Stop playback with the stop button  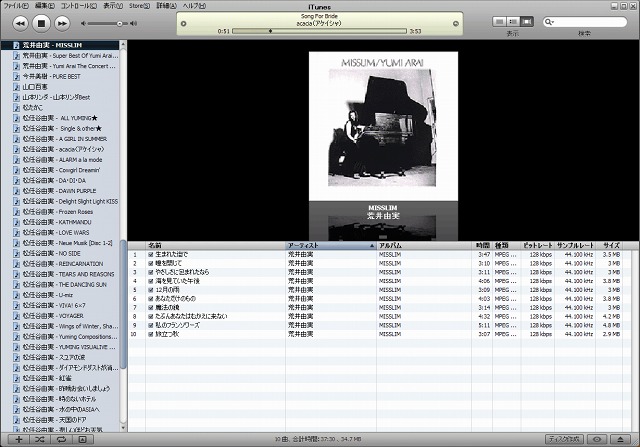pyautogui.click(x=41, y=23)
